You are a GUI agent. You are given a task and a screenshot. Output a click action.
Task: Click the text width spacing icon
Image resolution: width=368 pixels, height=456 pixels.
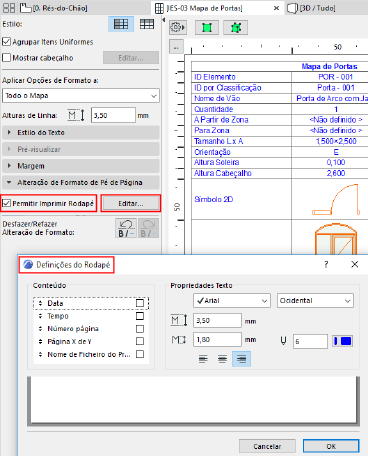click(x=179, y=340)
